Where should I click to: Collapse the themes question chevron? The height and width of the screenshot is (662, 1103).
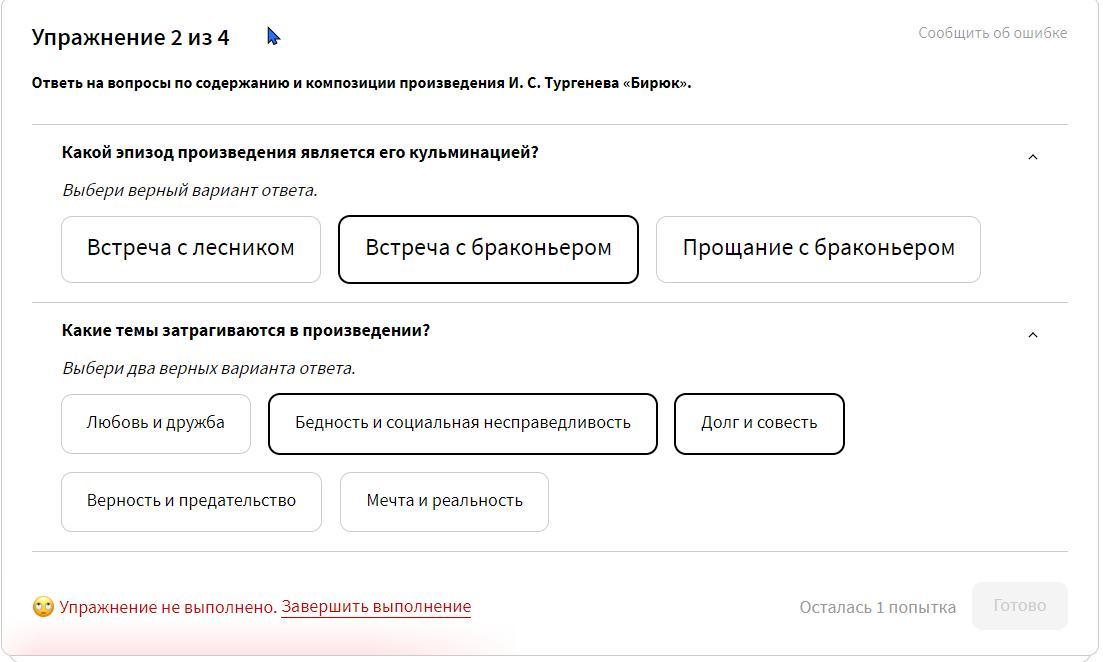pos(1033,335)
